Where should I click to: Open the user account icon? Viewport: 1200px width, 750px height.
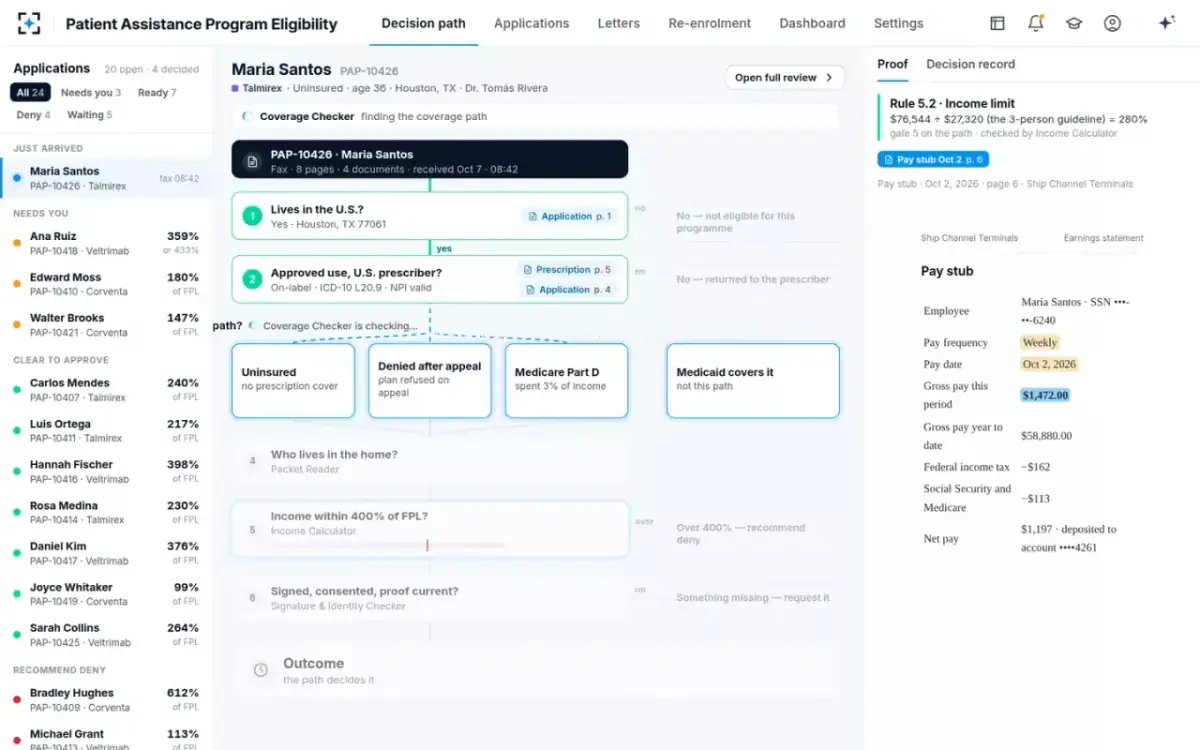(1112, 23)
